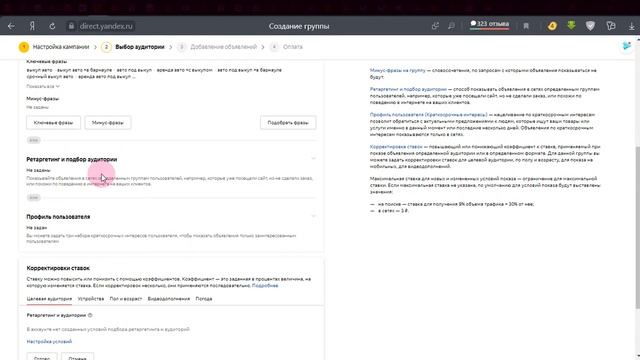Viewport: 640px width, 360px height.
Task: Expand the Показать все phrases link
Action: [x=43, y=86]
